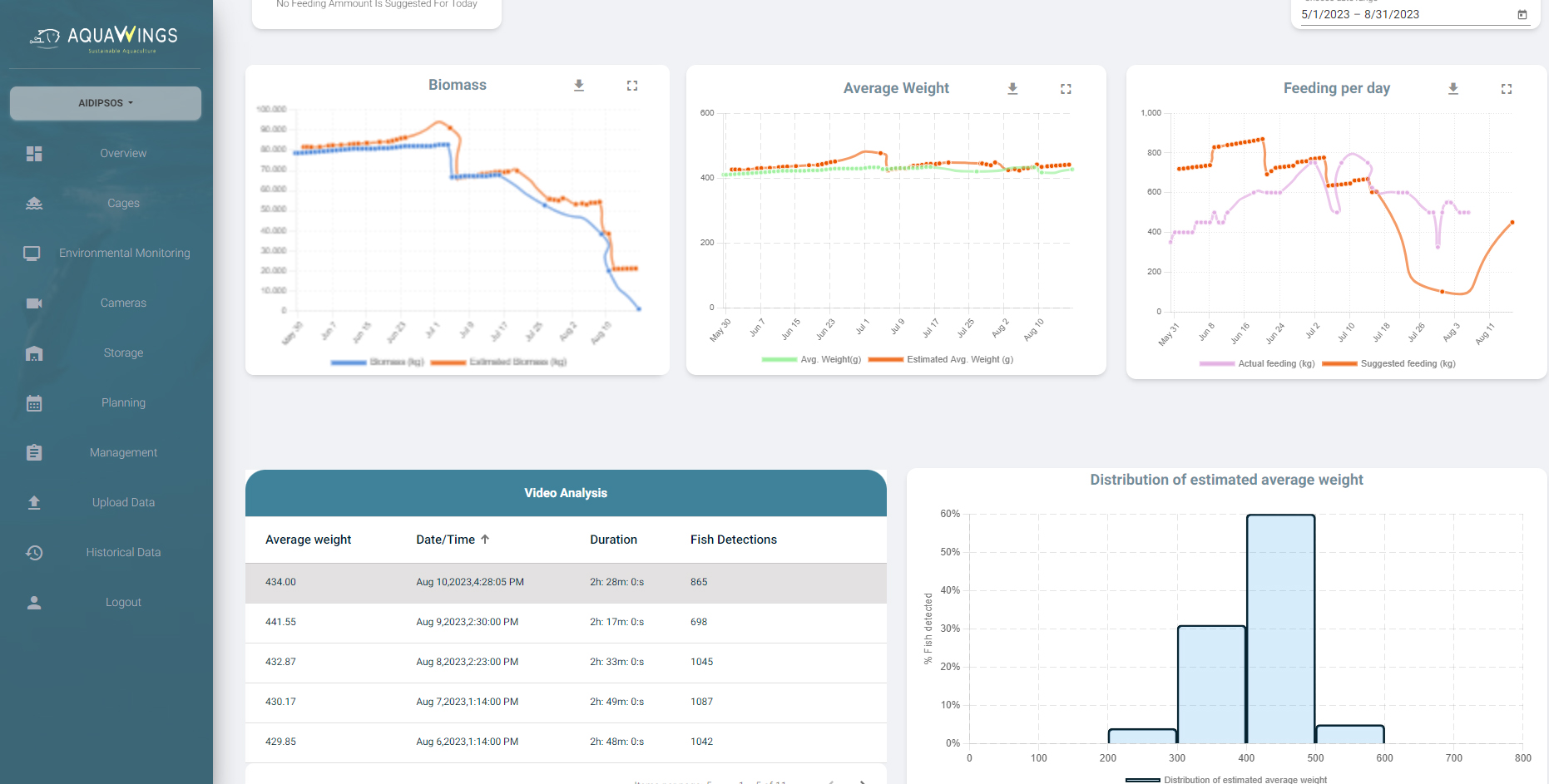The width and height of the screenshot is (1549, 784).
Task: Select the Aug 9,2023,2:30:00 PM row
Action: pos(566,623)
